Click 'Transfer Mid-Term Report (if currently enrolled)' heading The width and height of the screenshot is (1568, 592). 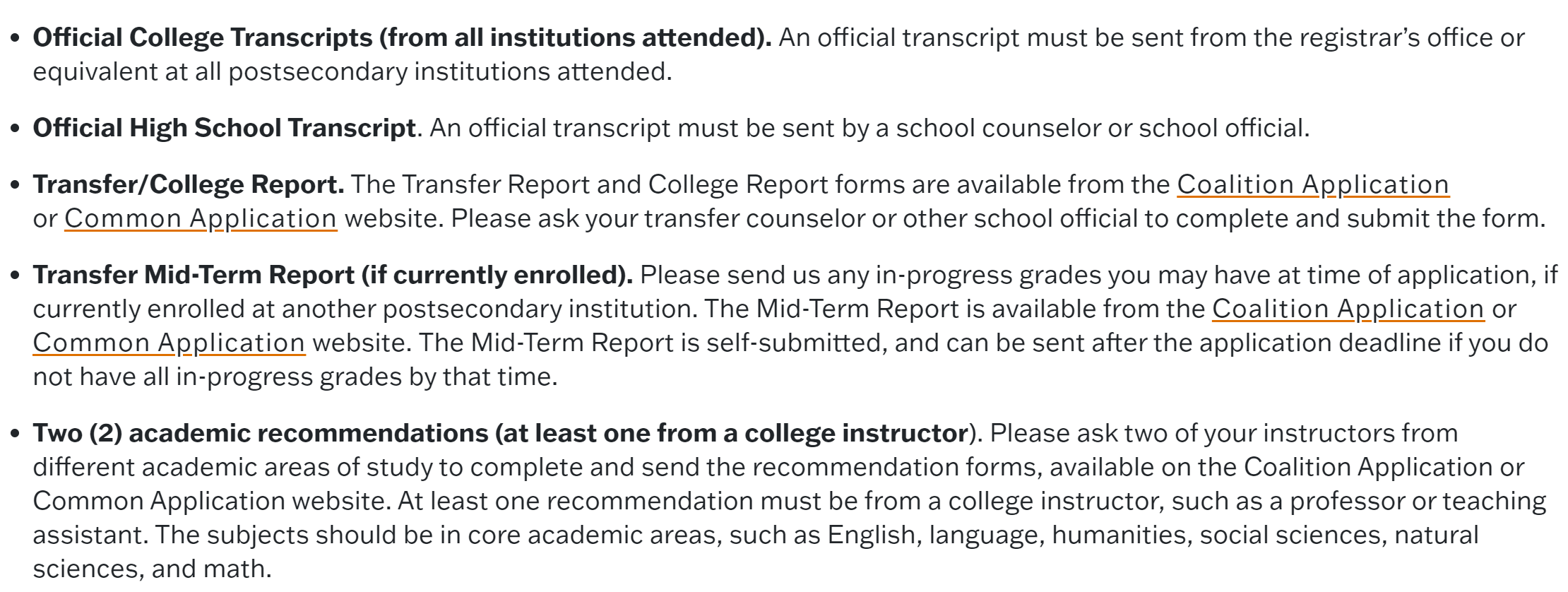(x=333, y=275)
